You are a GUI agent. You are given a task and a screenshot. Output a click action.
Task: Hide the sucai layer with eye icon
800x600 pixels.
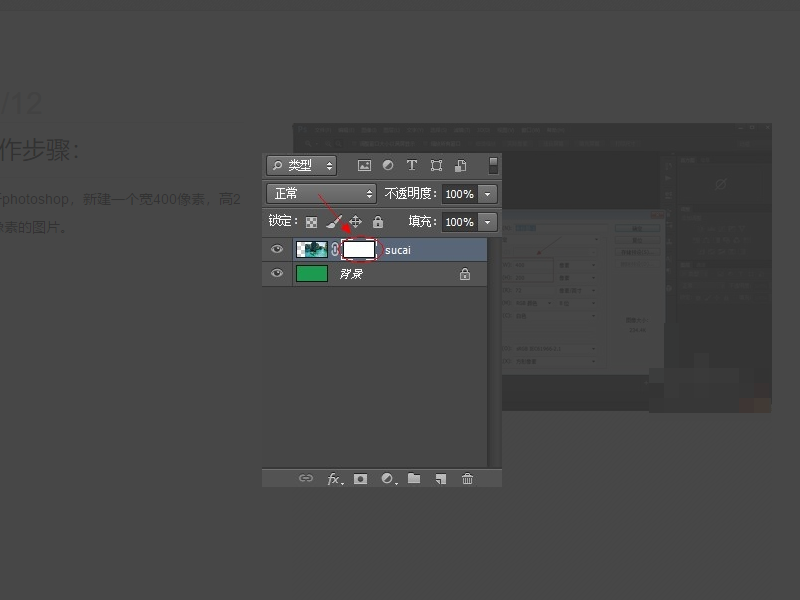[x=277, y=249]
